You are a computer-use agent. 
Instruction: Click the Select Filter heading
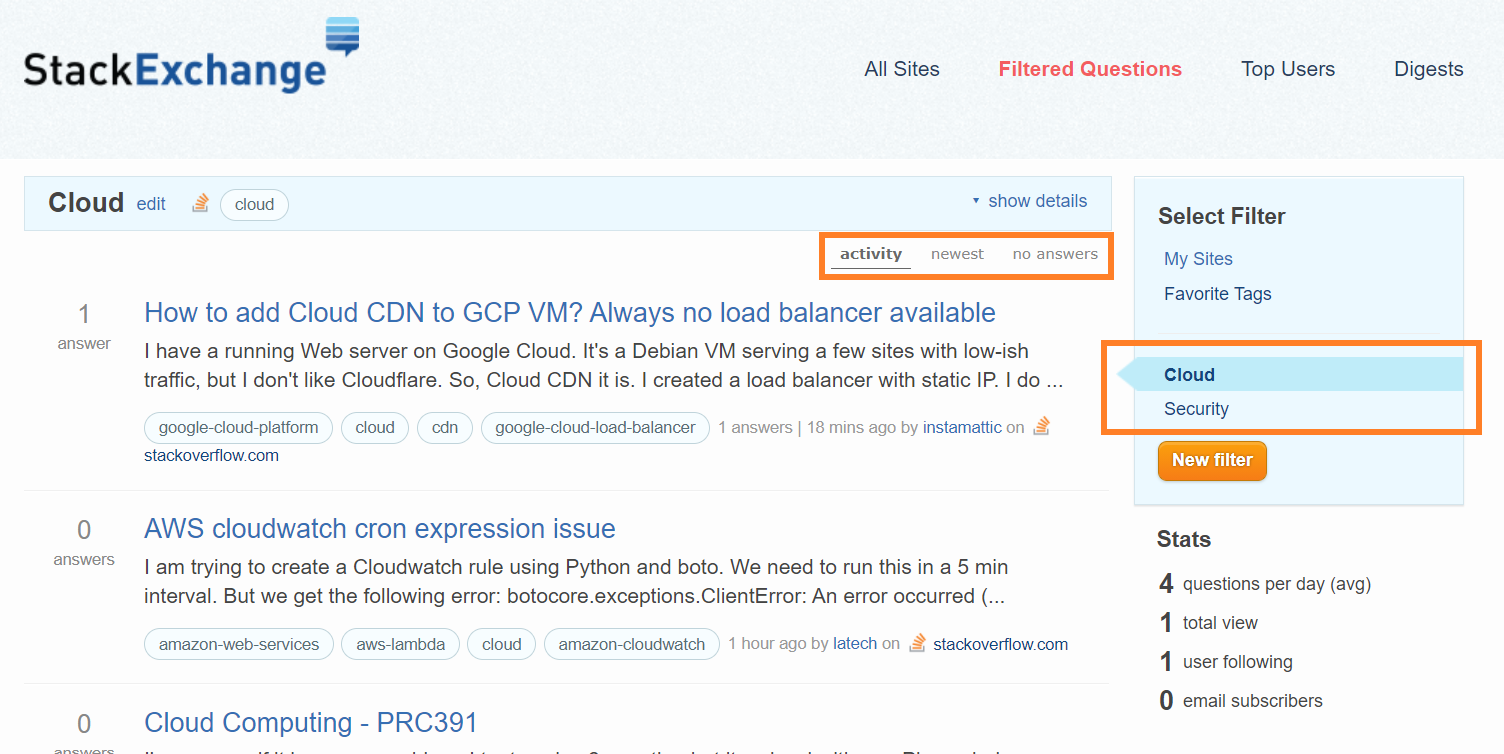(1222, 216)
